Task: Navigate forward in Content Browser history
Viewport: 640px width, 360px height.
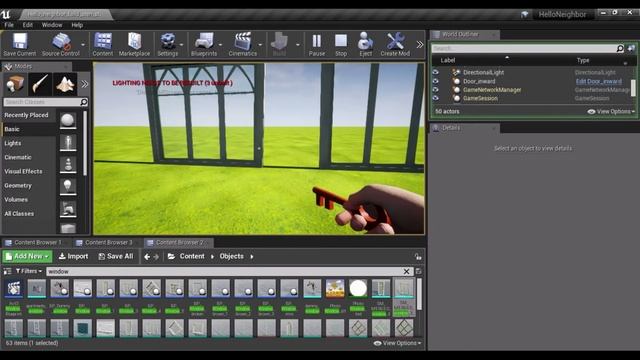Action: tap(156, 257)
